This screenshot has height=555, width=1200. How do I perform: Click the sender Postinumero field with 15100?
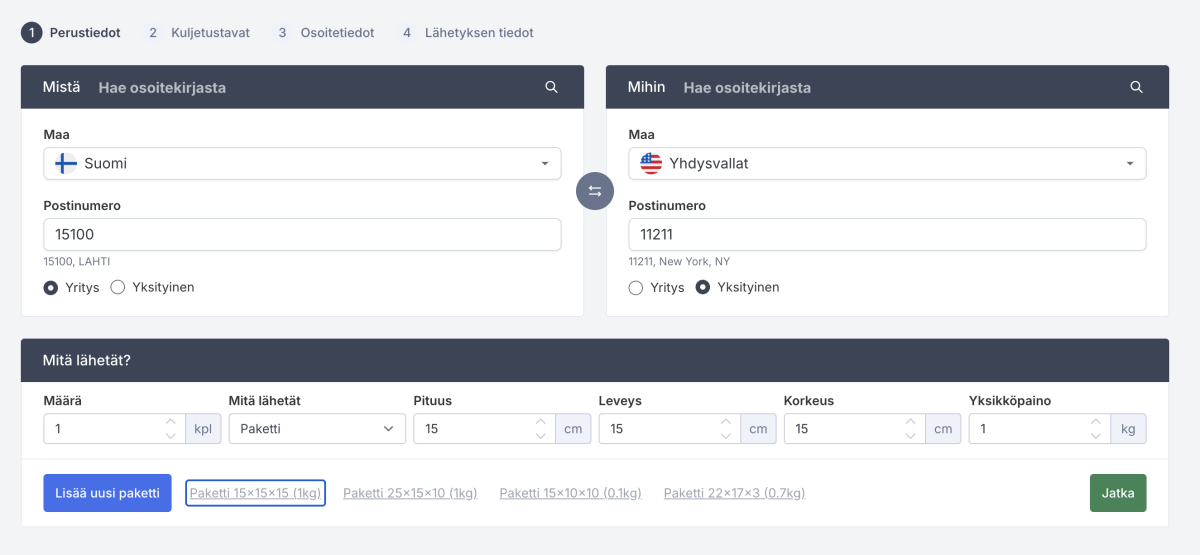(x=302, y=235)
